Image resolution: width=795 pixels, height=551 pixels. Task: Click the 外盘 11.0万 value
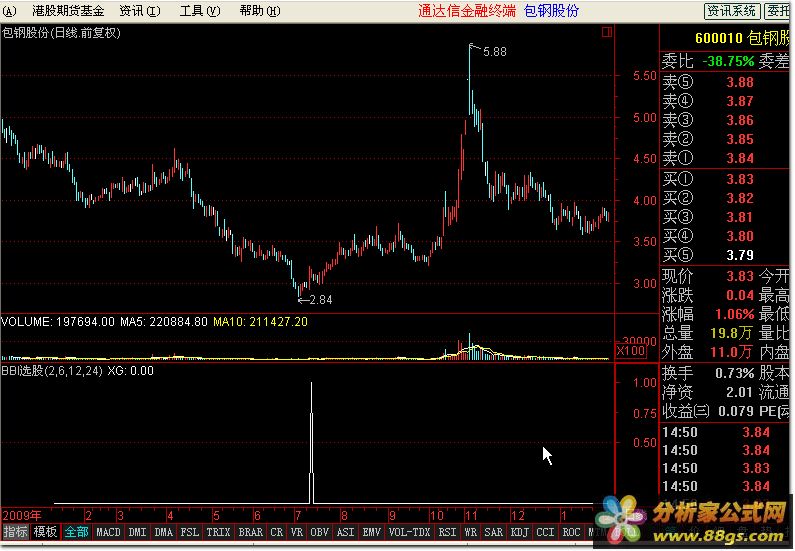coord(732,352)
